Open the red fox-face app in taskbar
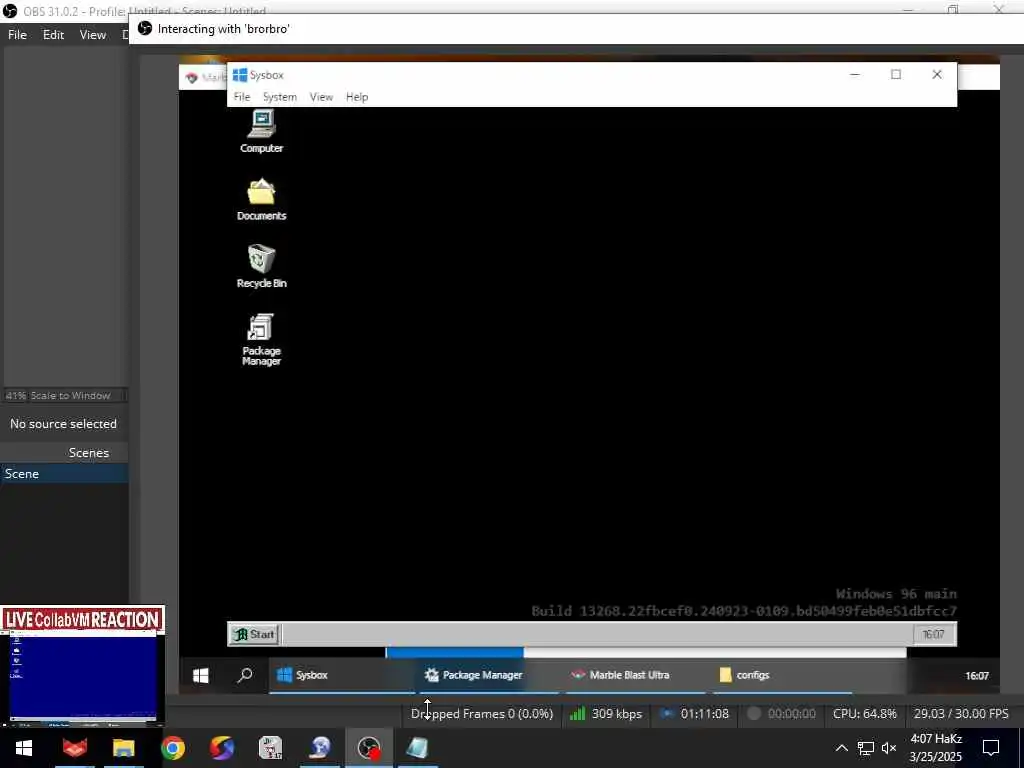 [x=74, y=748]
